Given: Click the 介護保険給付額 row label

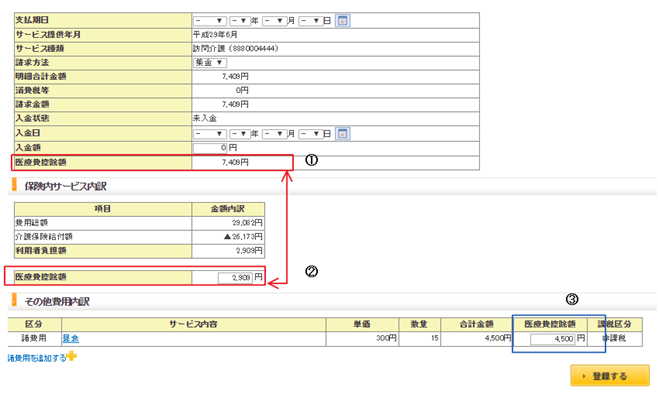Looking at the screenshot, I should pos(44,237).
